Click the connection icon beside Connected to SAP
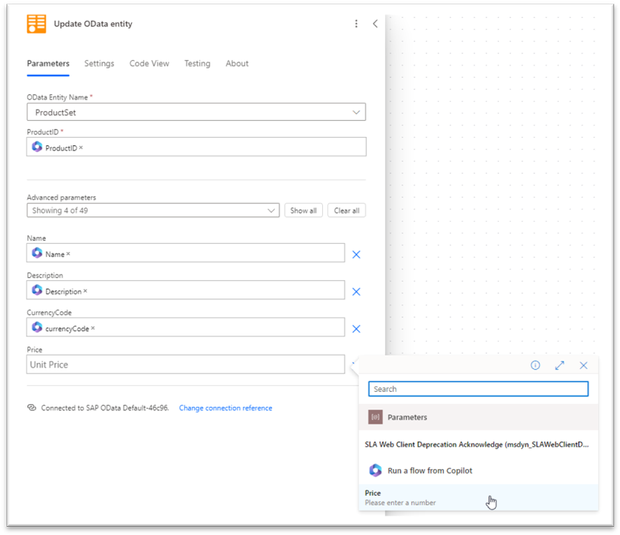Viewport: 620px width, 535px height. pyautogui.click(x=32, y=408)
